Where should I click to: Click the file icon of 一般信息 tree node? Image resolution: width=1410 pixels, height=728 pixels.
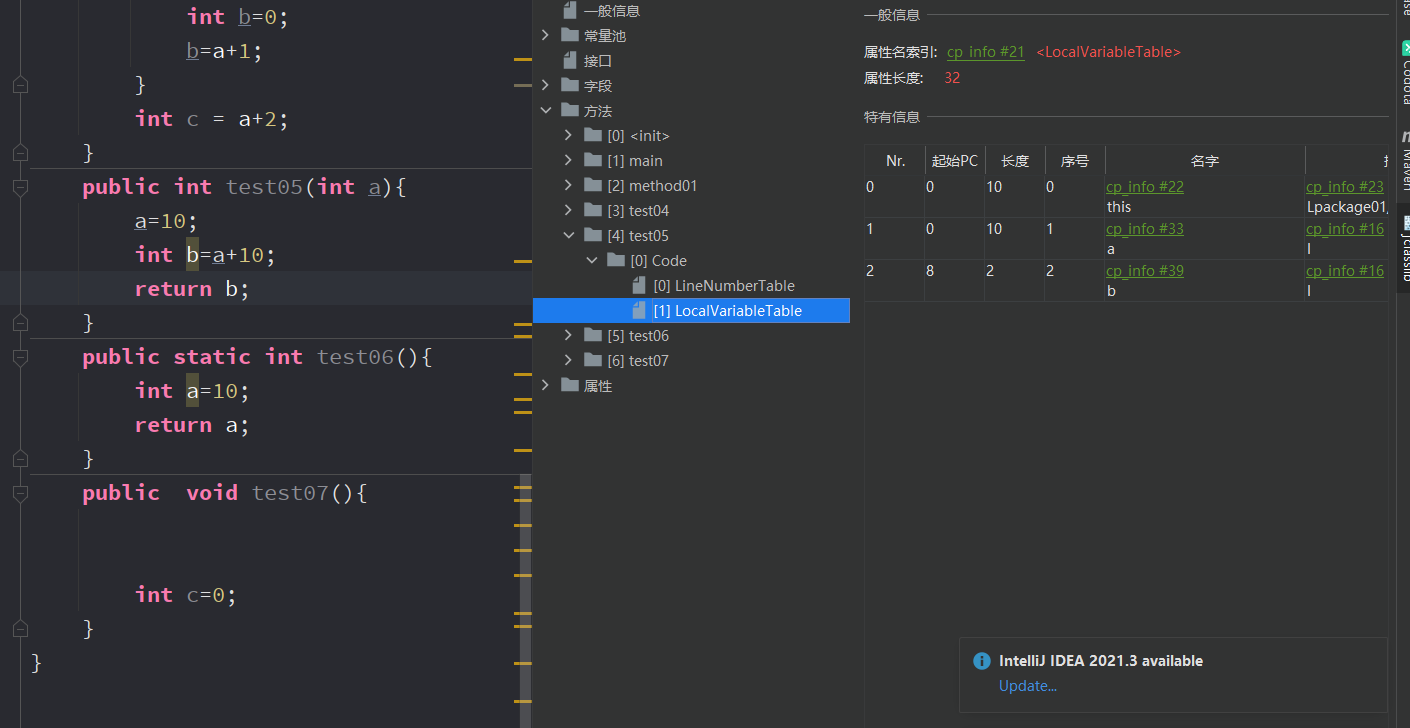coord(570,11)
